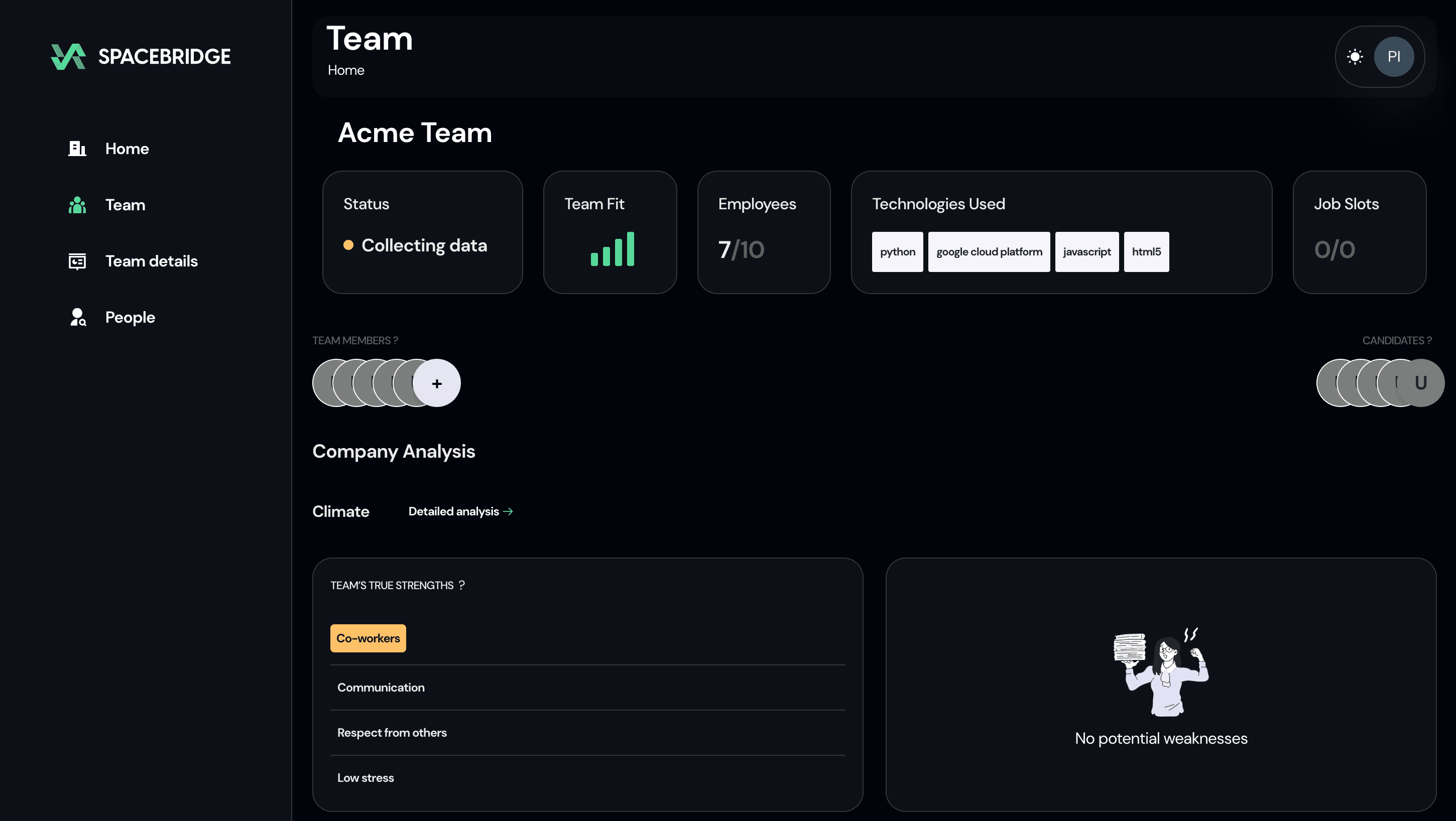
Task: Select the Co-workers strengths tag
Action: point(368,638)
